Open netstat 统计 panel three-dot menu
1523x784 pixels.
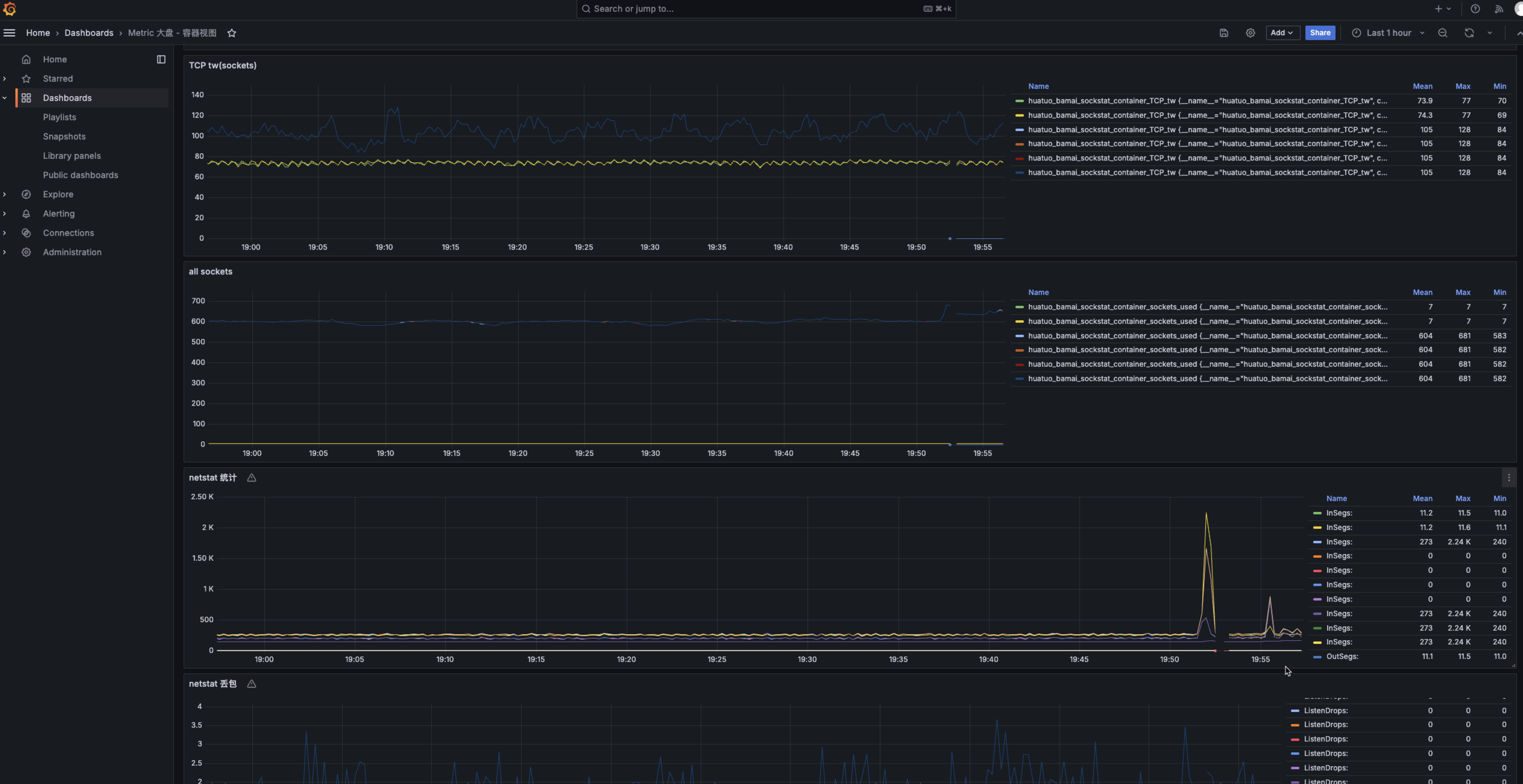click(1509, 478)
